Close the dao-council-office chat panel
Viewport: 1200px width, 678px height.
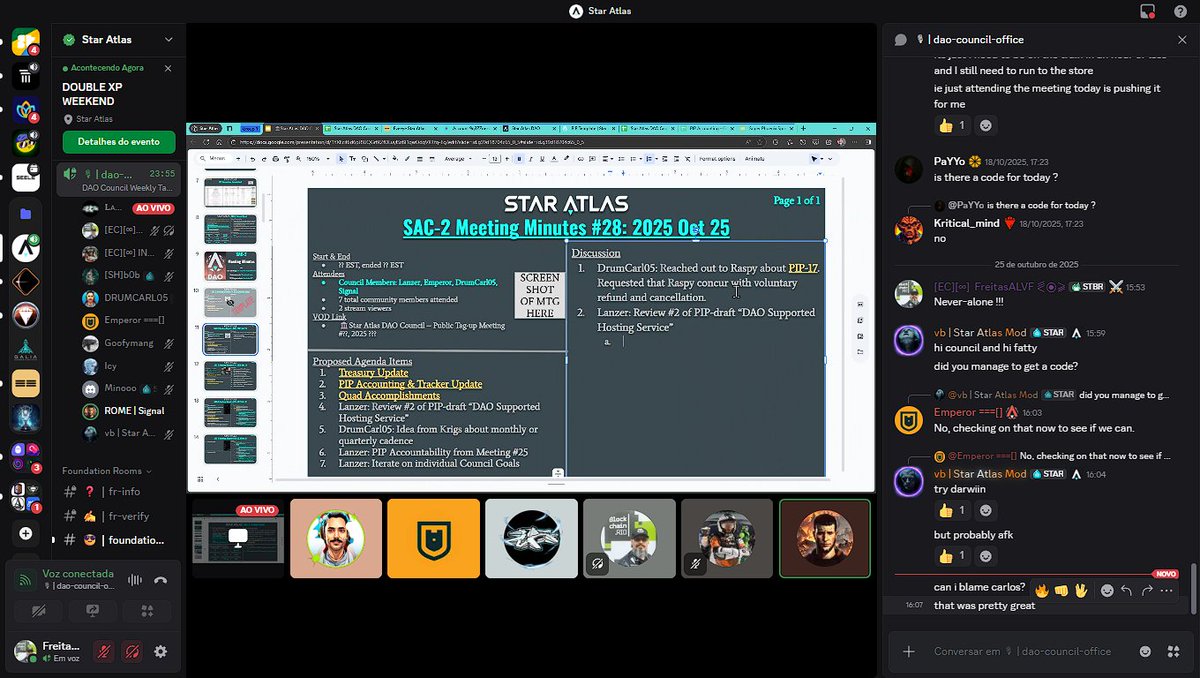[1182, 40]
